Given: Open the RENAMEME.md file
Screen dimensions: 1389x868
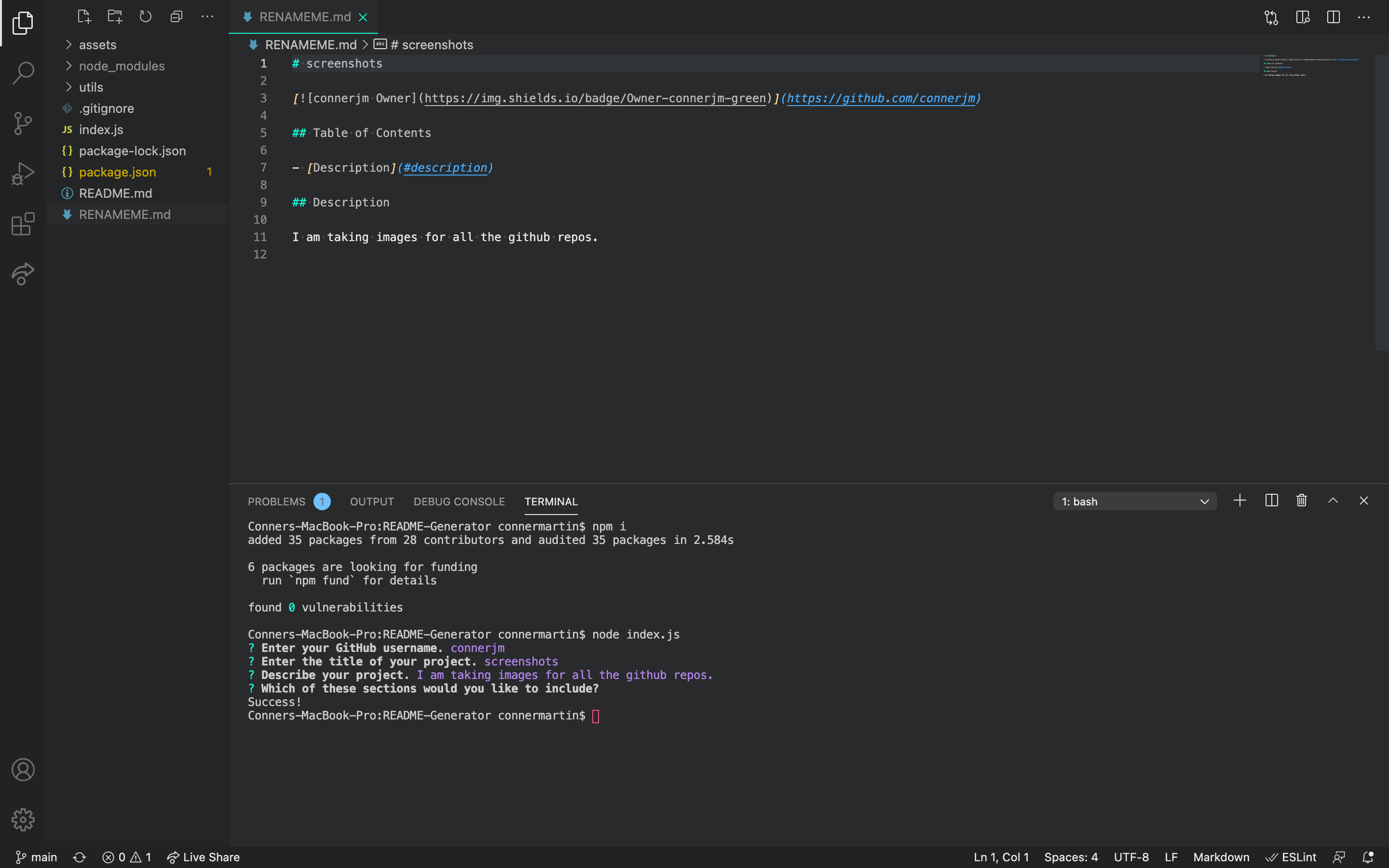Looking at the screenshot, I should [124, 214].
